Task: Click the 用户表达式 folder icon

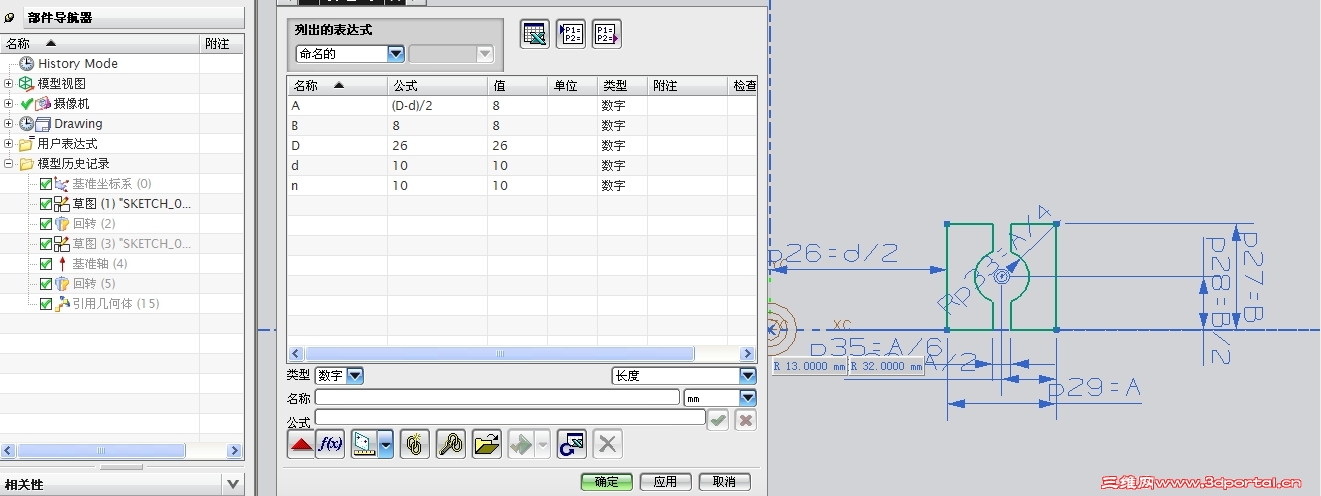Action: click(26, 143)
